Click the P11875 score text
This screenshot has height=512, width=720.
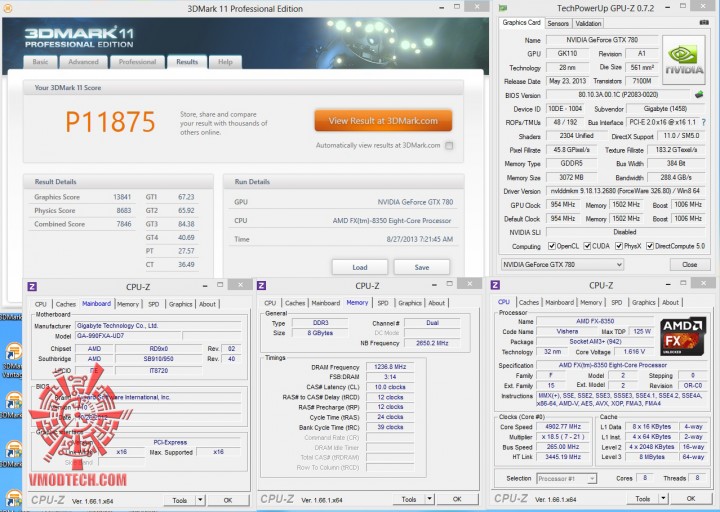click(x=110, y=121)
